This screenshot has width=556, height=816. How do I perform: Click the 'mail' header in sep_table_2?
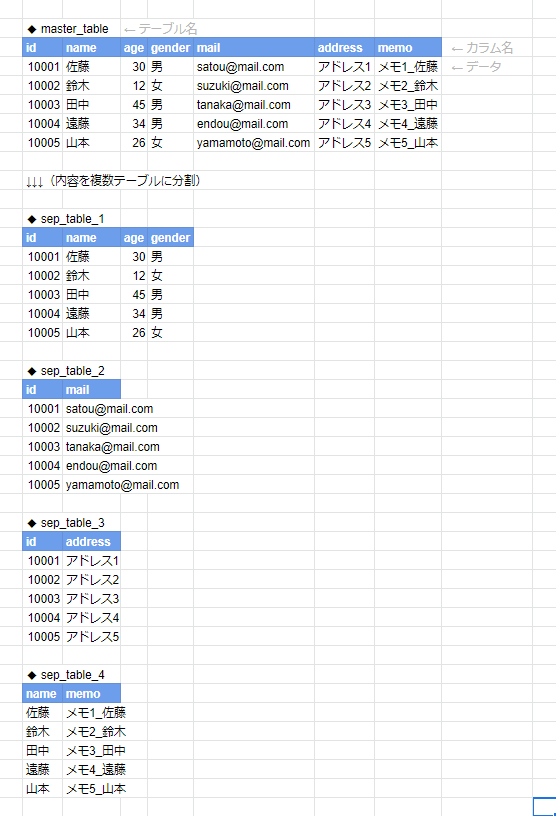coord(92,390)
